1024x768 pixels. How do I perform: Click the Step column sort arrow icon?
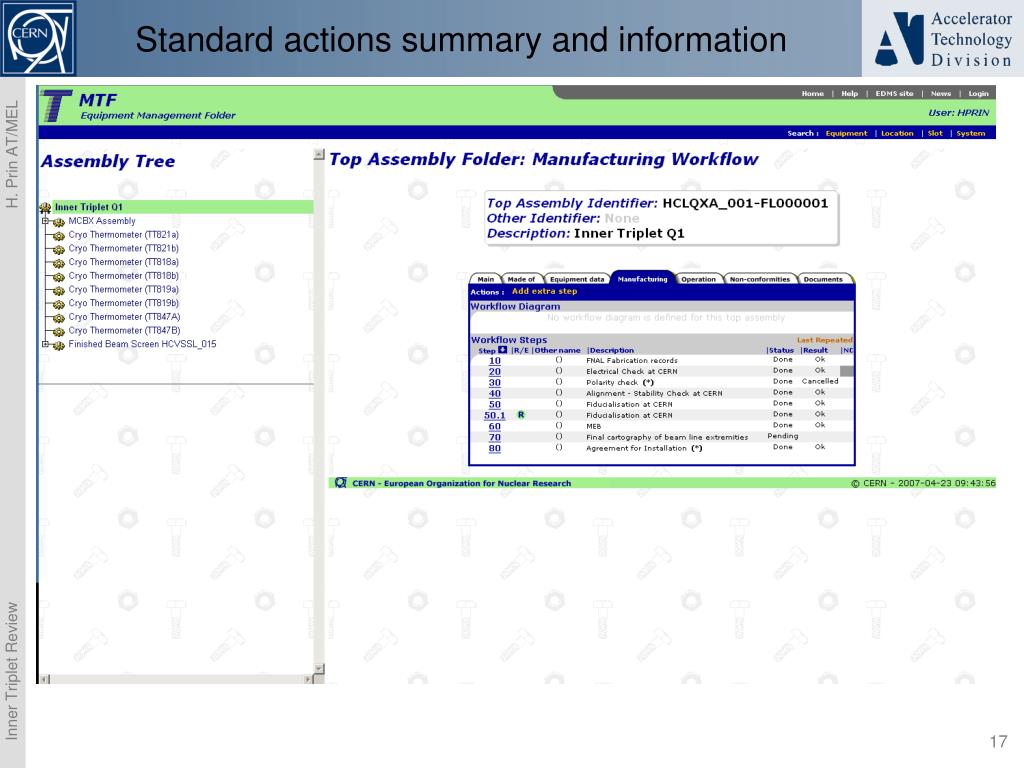click(502, 350)
